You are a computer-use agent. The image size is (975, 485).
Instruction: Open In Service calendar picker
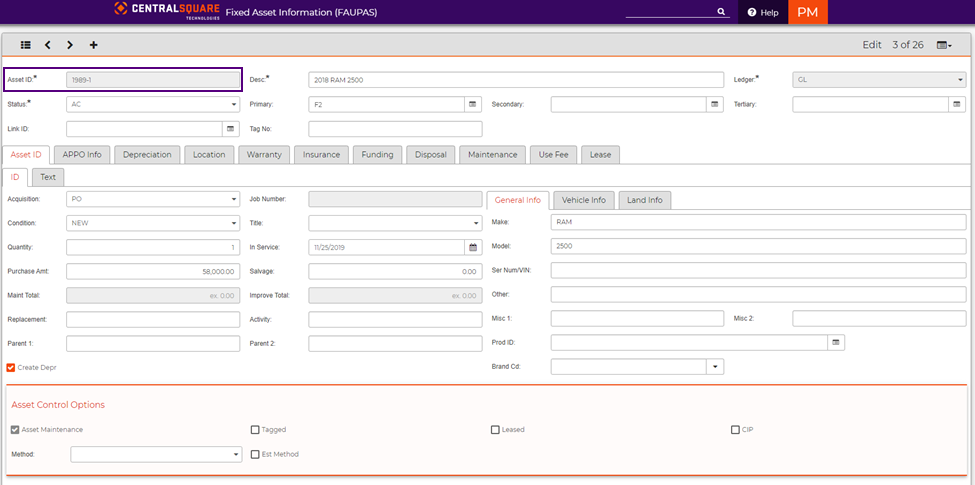click(473, 247)
